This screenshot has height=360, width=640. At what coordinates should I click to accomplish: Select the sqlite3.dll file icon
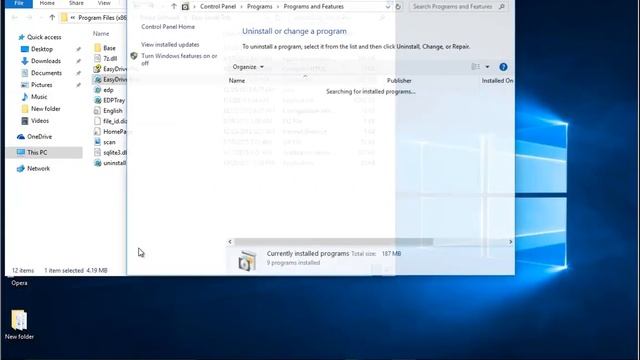coord(97,152)
